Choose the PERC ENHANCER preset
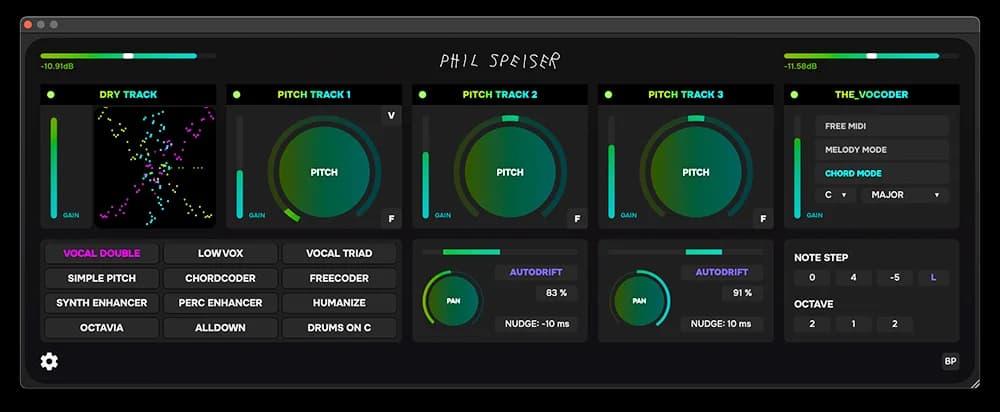The image size is (1000, 412). [x=221, y=303]
